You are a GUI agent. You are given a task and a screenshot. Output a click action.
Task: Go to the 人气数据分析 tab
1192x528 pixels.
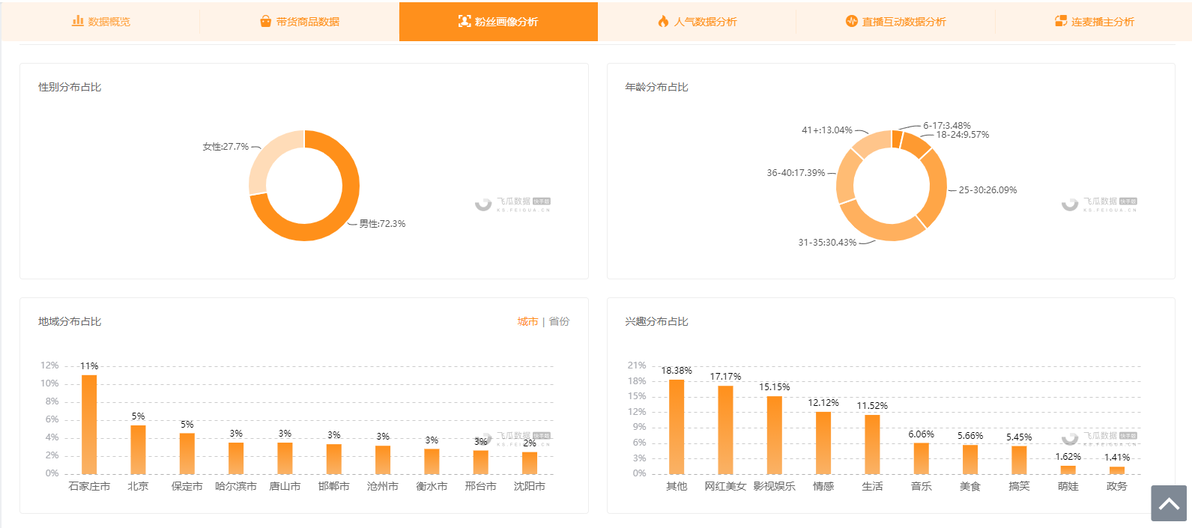pos(697,21)
